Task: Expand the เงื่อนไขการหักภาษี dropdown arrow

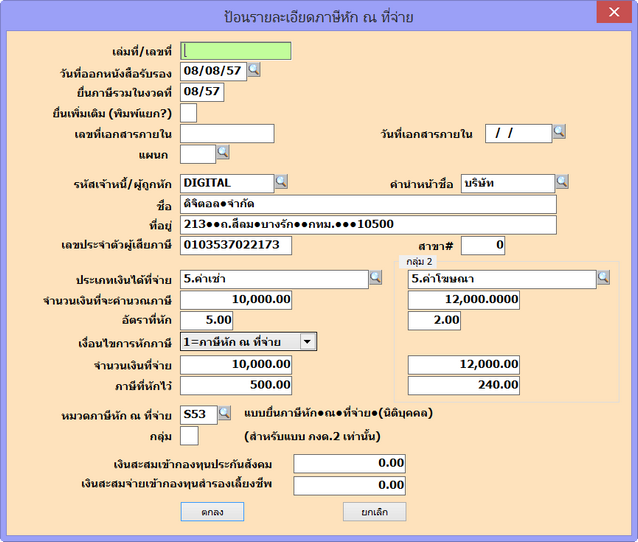Action: click(307, 341)
